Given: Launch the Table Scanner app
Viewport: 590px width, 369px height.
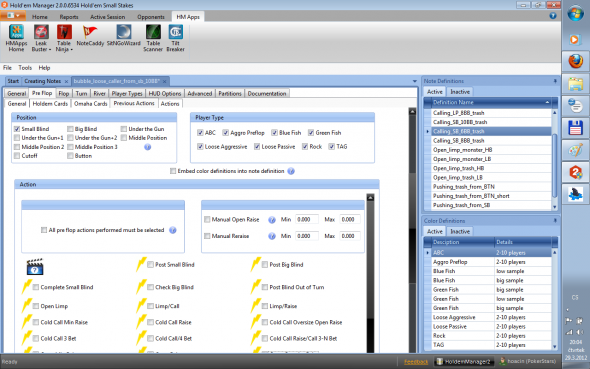Looking at the screenshot, I should click(153, 38).
